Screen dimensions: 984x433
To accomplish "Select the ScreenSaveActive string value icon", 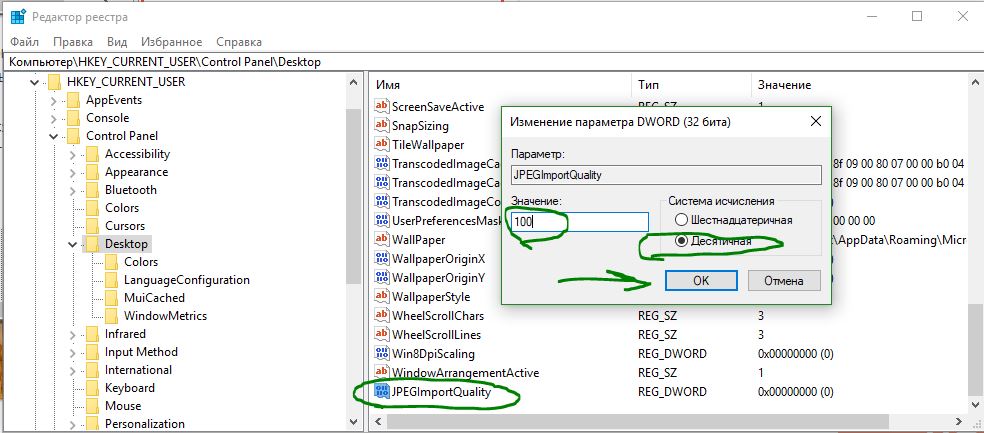I will (x=382, y=107).
